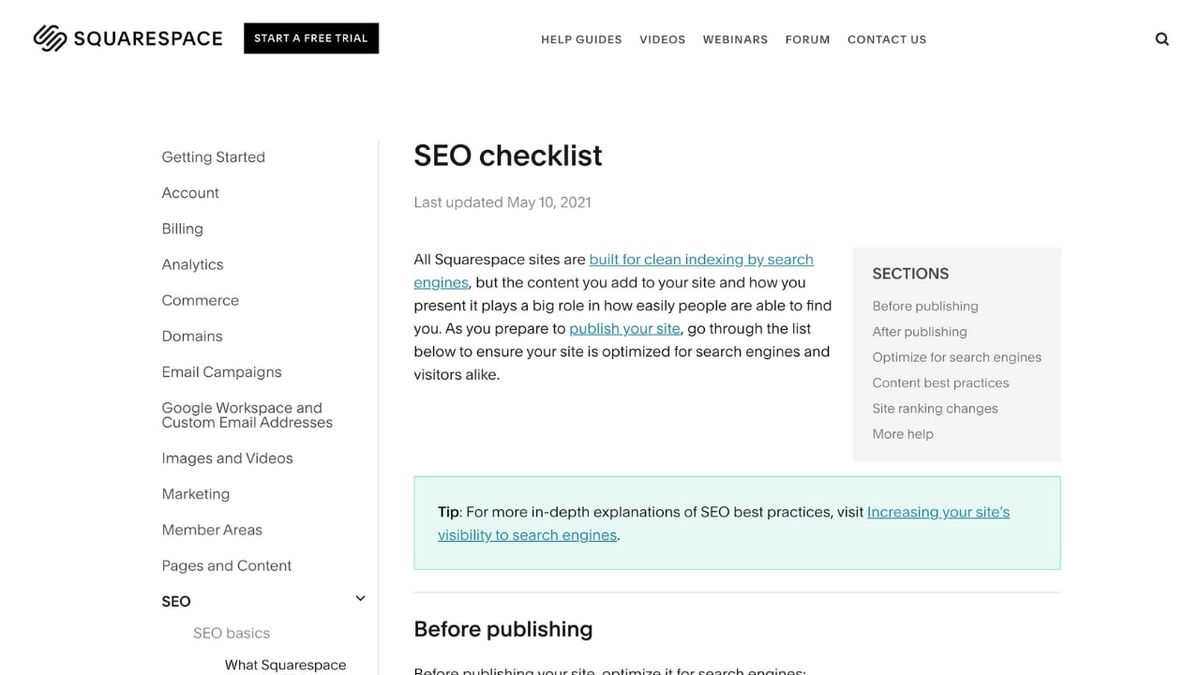Click the START A FREE TRIAL button
The height and width of the screenshot is (675, 1200).
[311, 36]
